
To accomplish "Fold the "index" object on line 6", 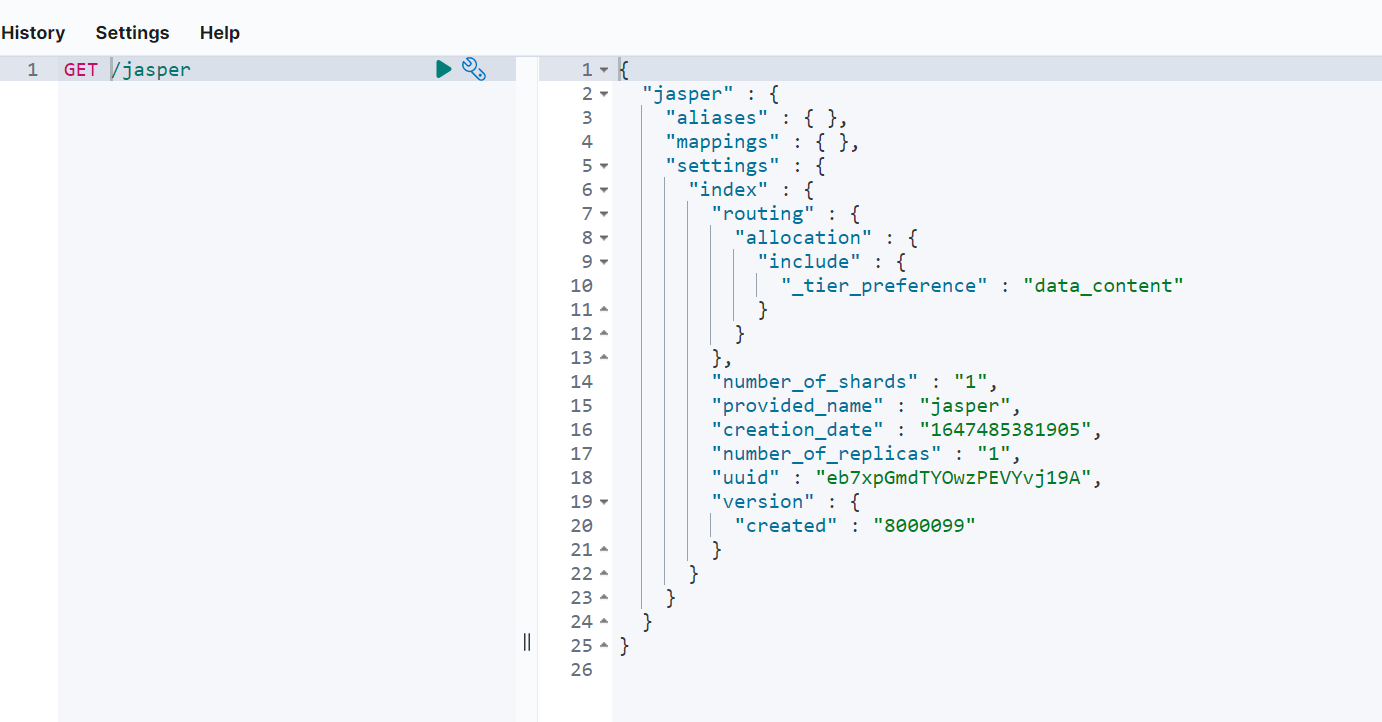I will pyautogui.click(x=604, y=190).
